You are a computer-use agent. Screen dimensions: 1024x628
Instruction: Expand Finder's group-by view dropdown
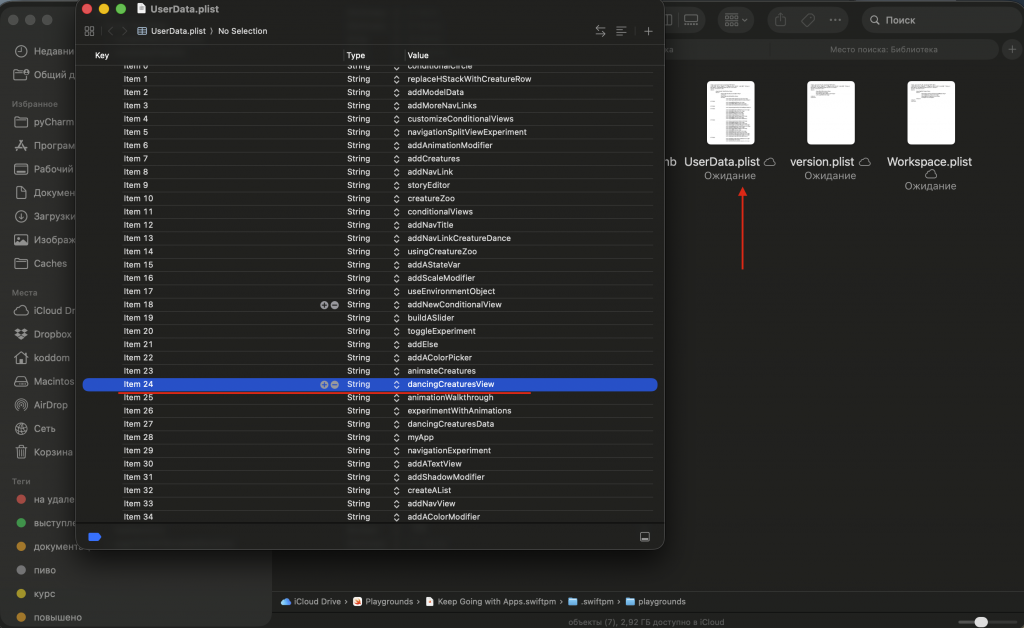click(x=738, y=19)
